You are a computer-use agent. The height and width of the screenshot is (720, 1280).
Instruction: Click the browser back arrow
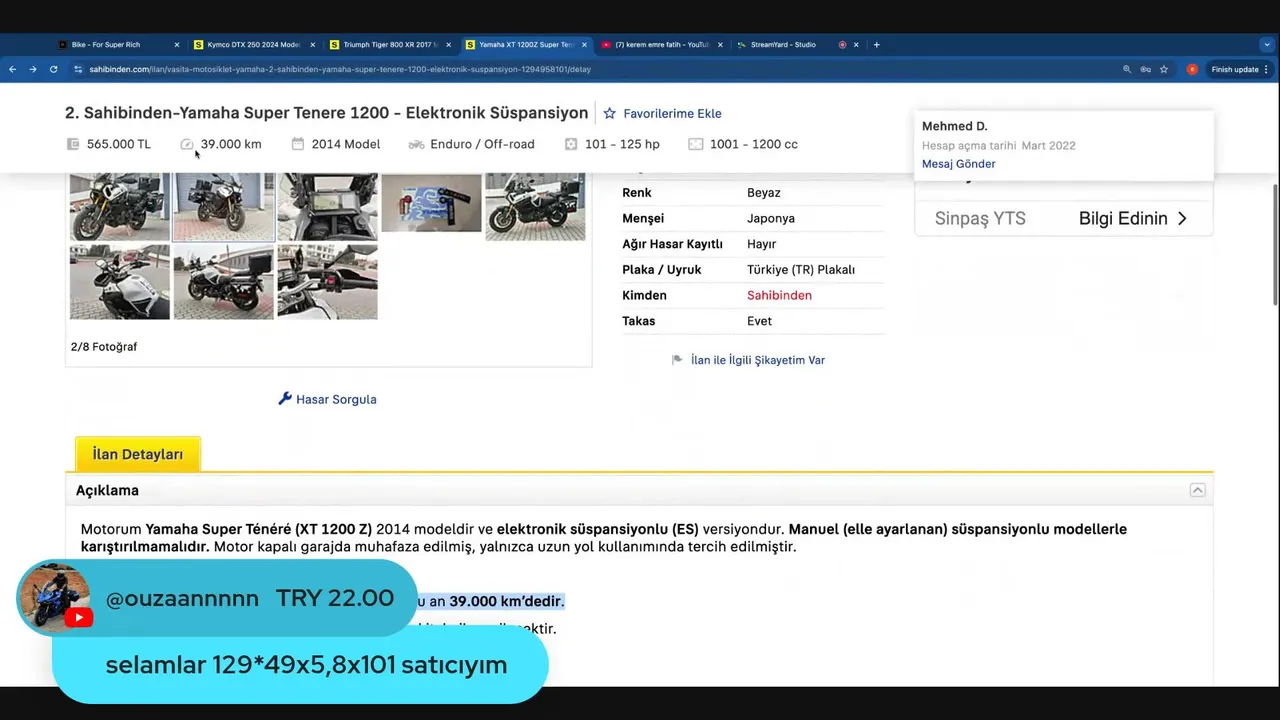pos(12,69)
